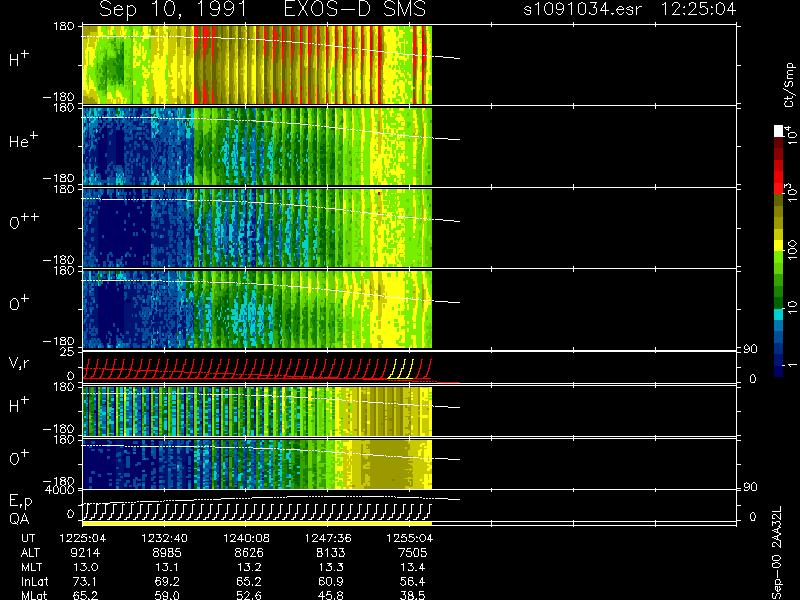Click InLat value 60.9

coord(331,581)
